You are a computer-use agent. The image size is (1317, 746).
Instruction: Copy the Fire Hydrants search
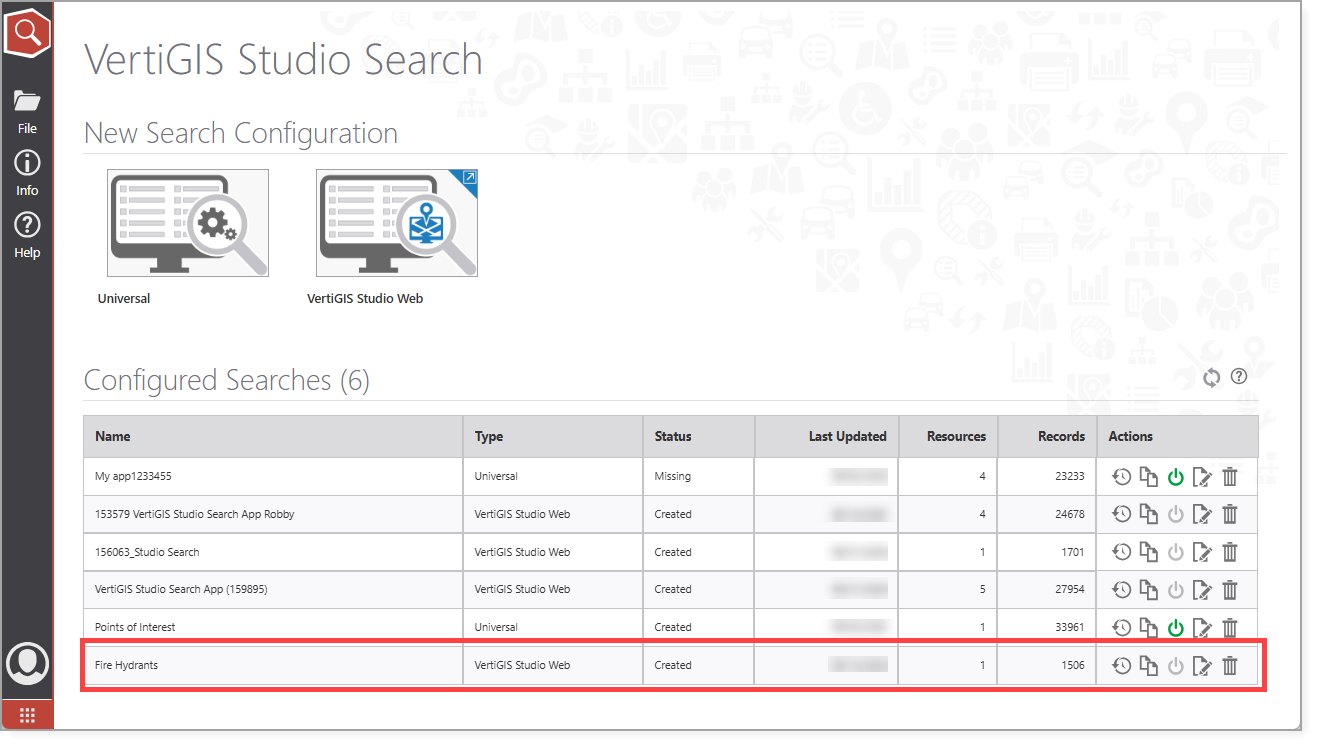pos(1149,665)
